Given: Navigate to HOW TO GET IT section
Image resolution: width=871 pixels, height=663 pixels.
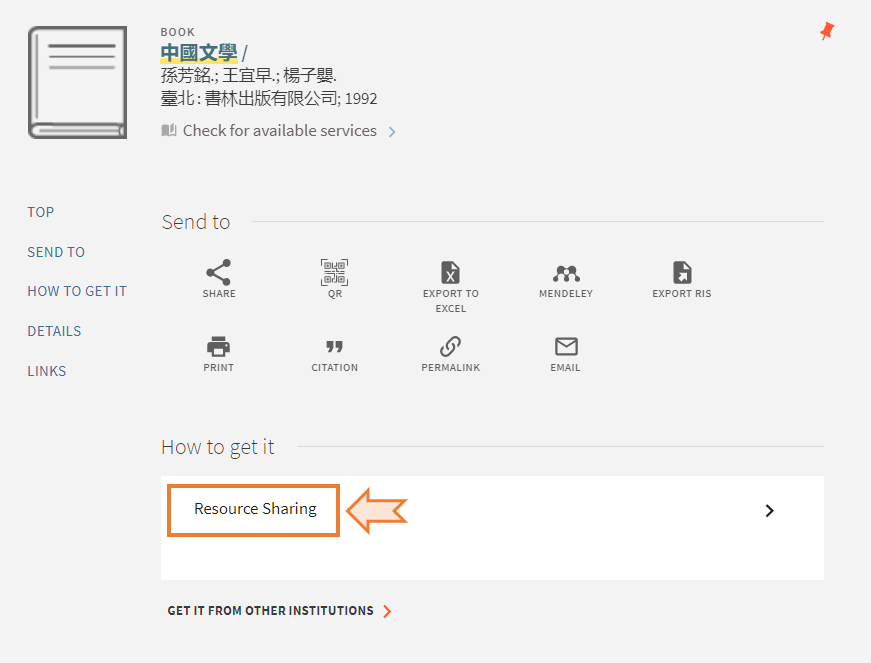Looking at the screenshot, I should (77, 291).
